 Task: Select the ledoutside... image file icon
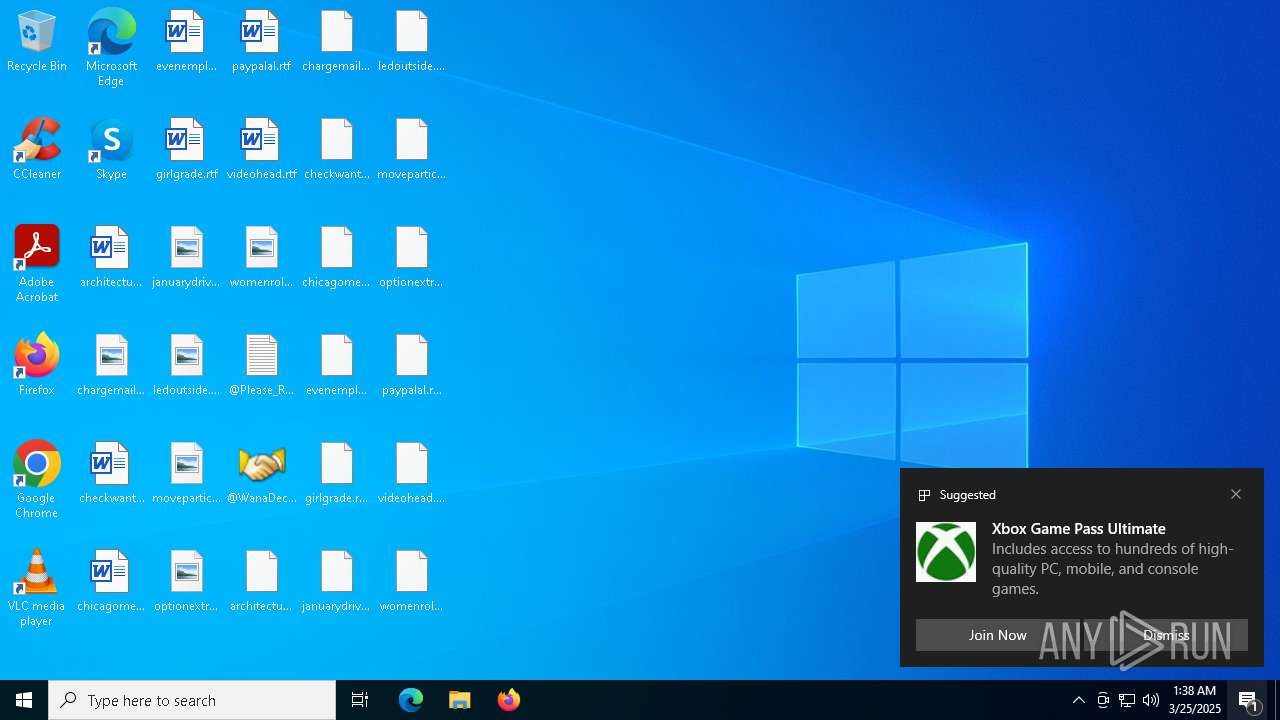[186, 366]
